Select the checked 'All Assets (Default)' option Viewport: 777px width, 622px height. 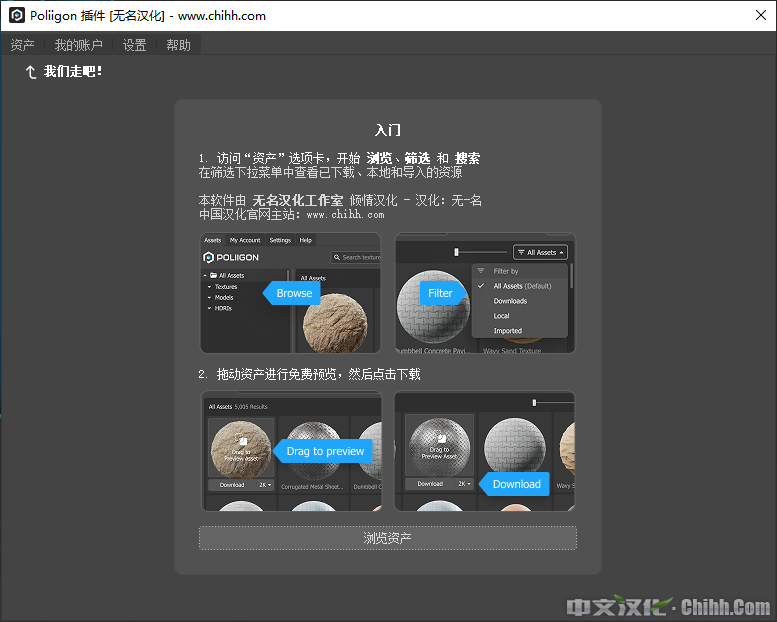[521, 286]
